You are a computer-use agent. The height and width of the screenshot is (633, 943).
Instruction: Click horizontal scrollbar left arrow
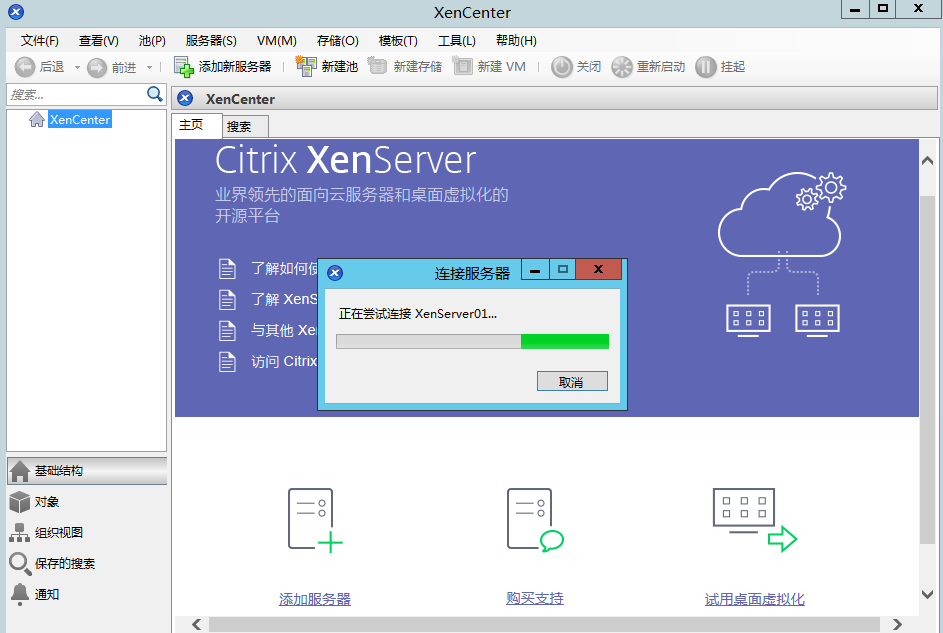click(196, 624)
